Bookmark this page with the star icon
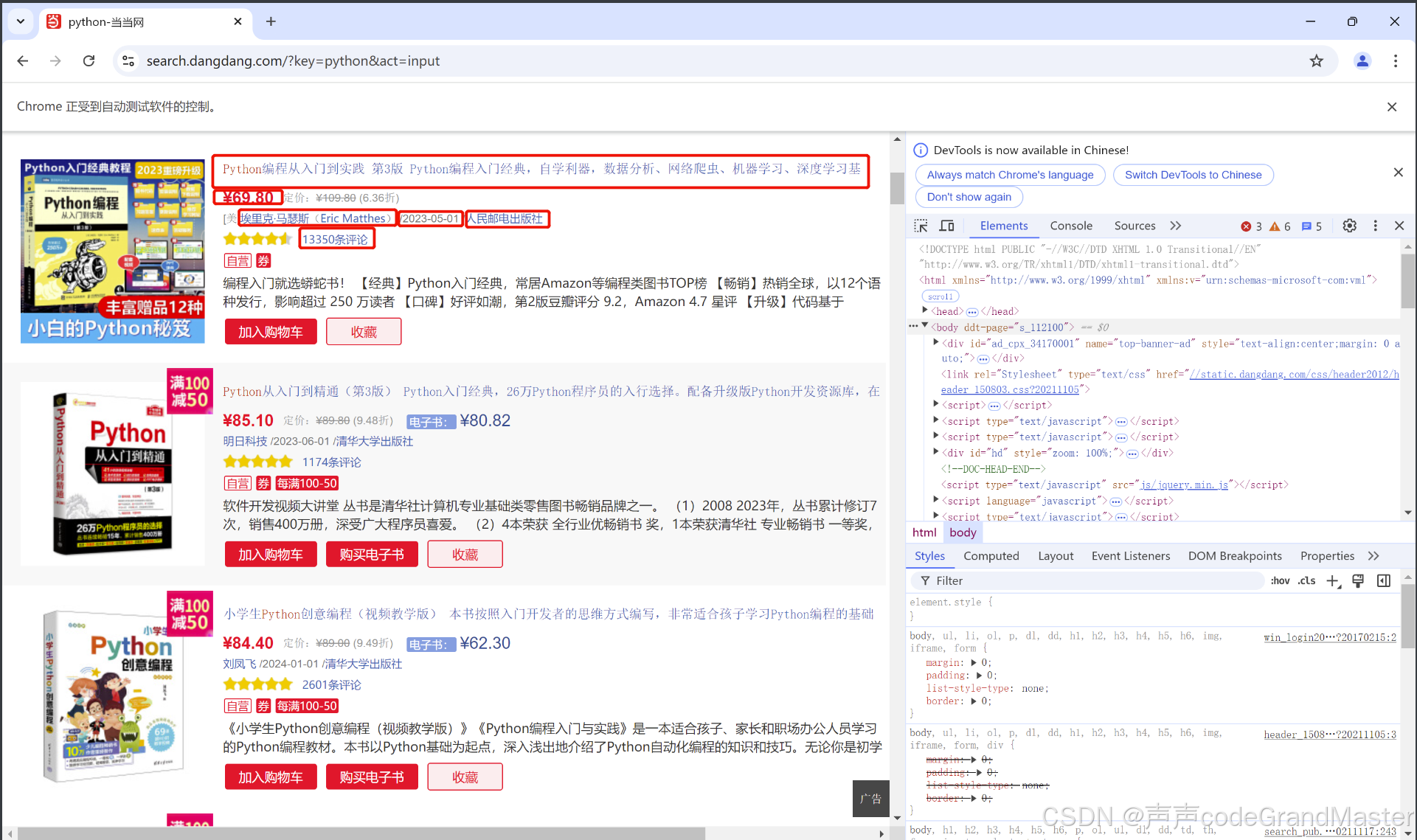 1317,61
